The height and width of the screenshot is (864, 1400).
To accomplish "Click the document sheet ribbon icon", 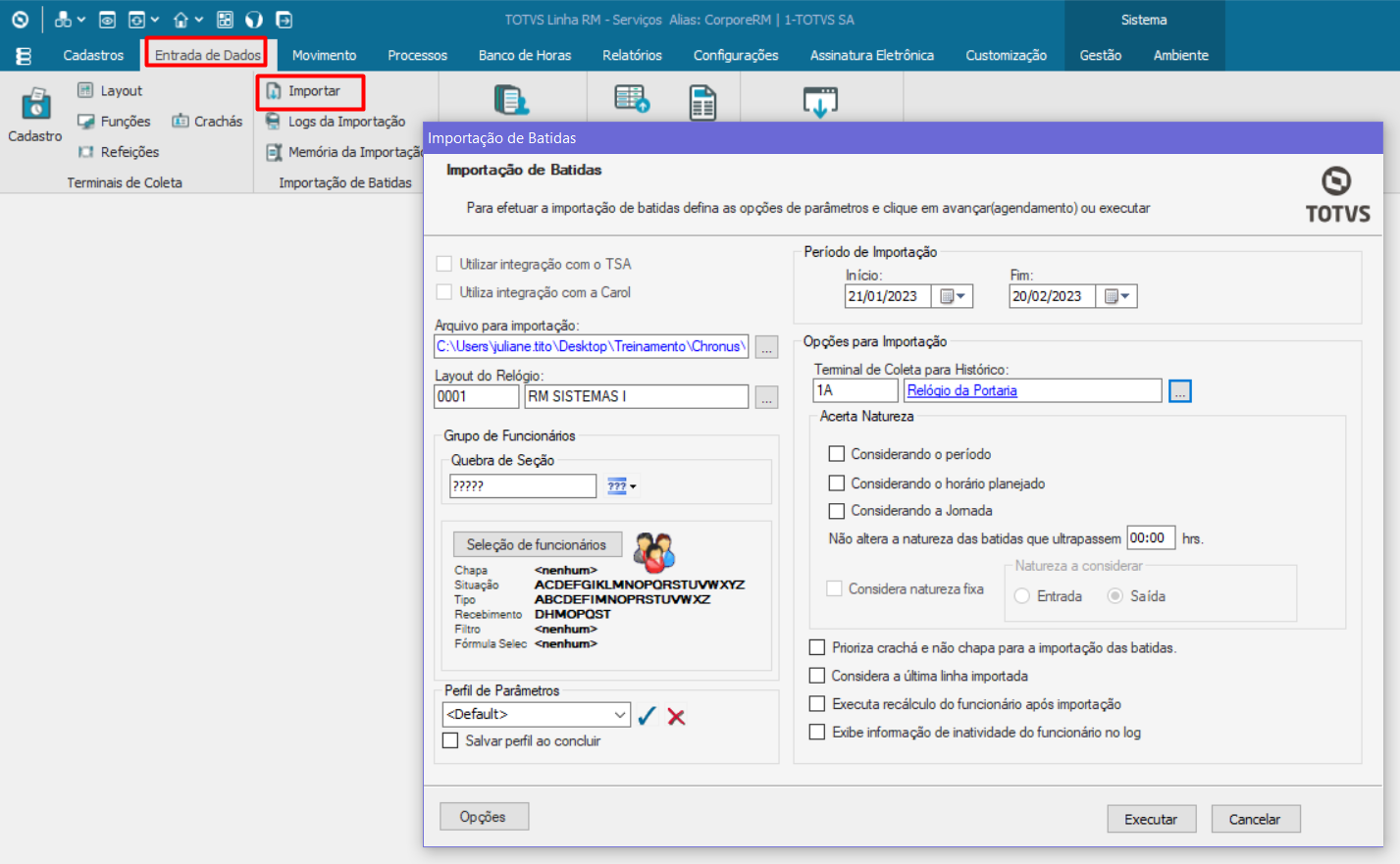I will click(702, 103).
